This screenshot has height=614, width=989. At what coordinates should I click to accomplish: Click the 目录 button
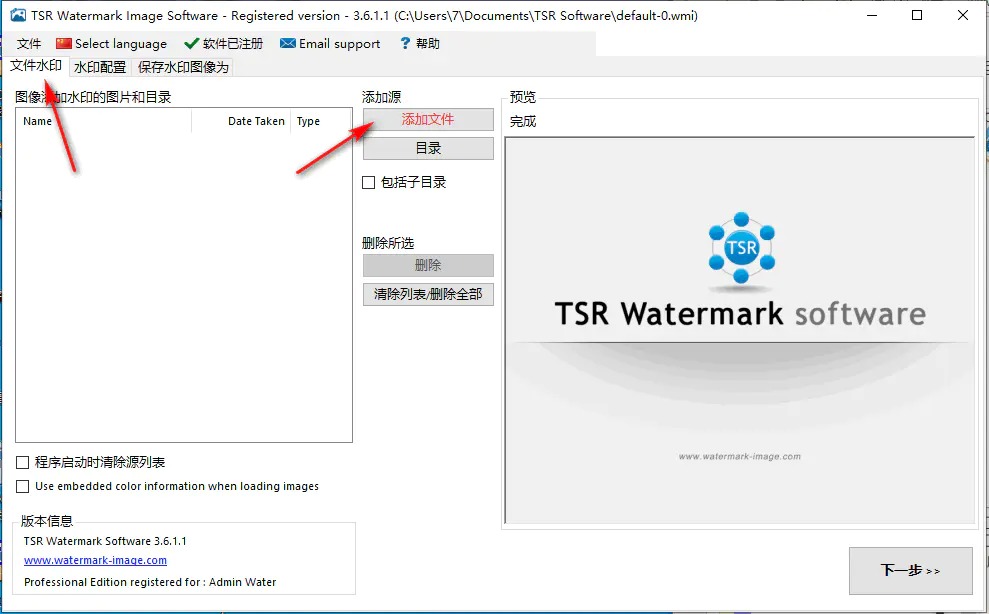click(x=428, y=148)
